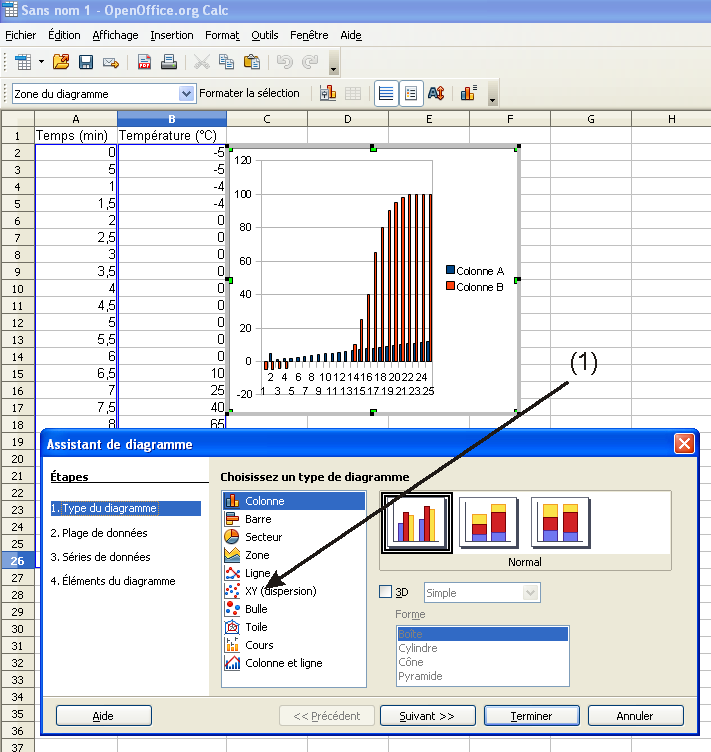Export directly as PDF icon
The width and height of the screenshot is (711, 752).
click(144, 62)
